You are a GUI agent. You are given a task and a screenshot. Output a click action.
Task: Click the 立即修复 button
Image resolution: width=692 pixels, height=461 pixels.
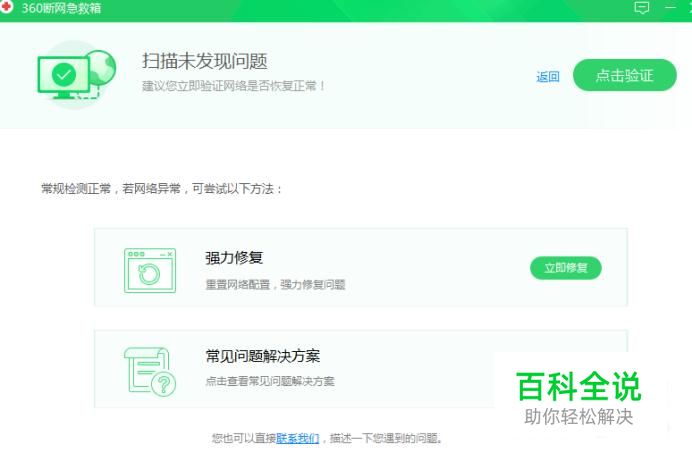coord(565,268)
